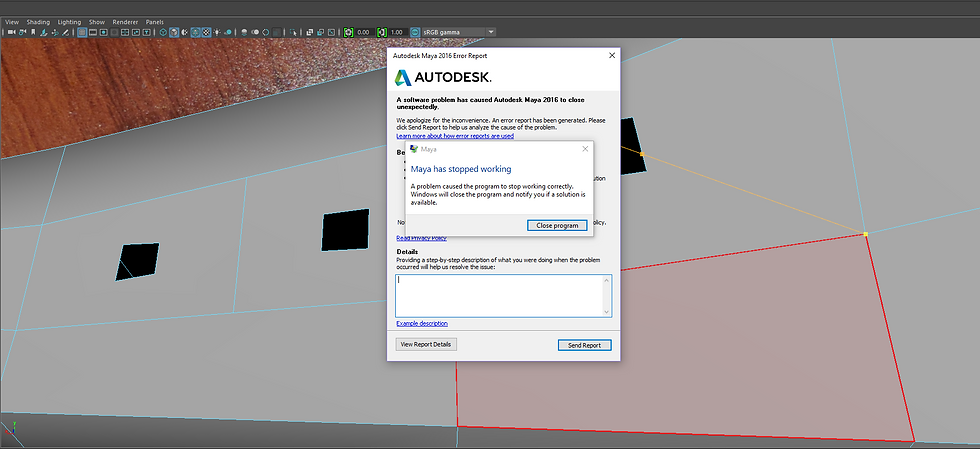
Task: Toggle the Resolution Gate display
Action: tap(104, 31)
